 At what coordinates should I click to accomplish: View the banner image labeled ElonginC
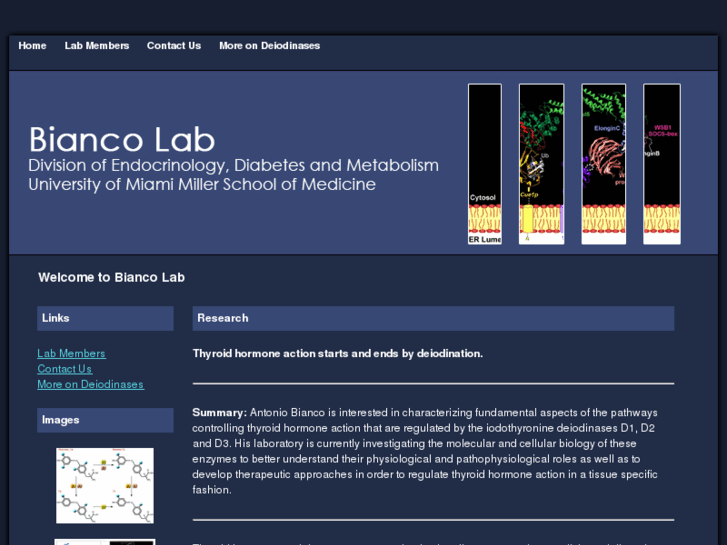[604, 164]
